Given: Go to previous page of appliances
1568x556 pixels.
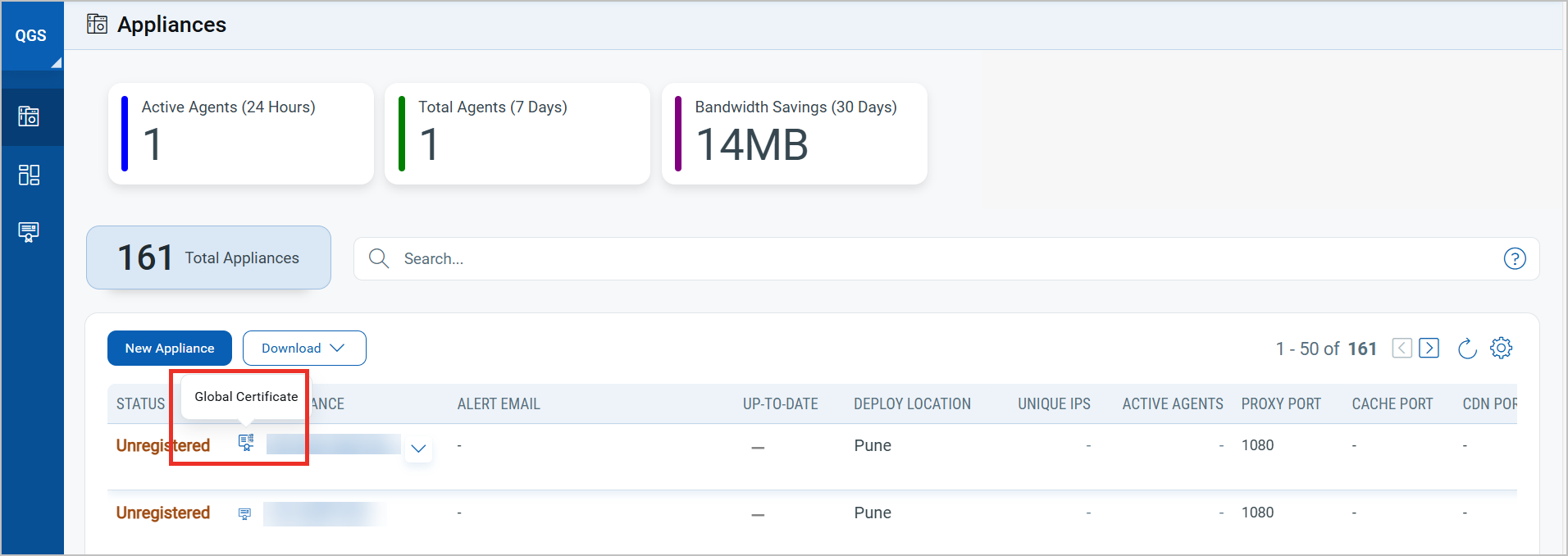Looking at the screenshot, I should (1402, 348).
